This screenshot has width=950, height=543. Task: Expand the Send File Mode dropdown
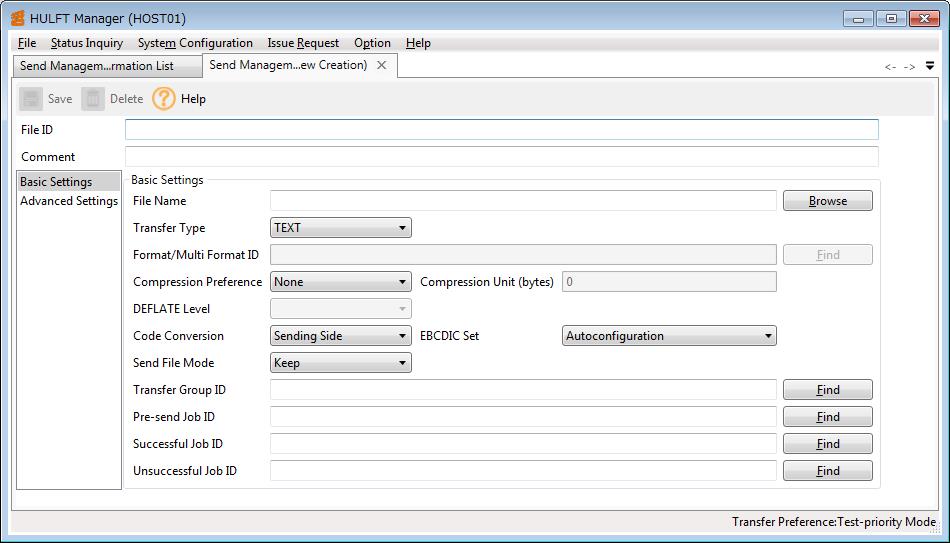point(340,363)
